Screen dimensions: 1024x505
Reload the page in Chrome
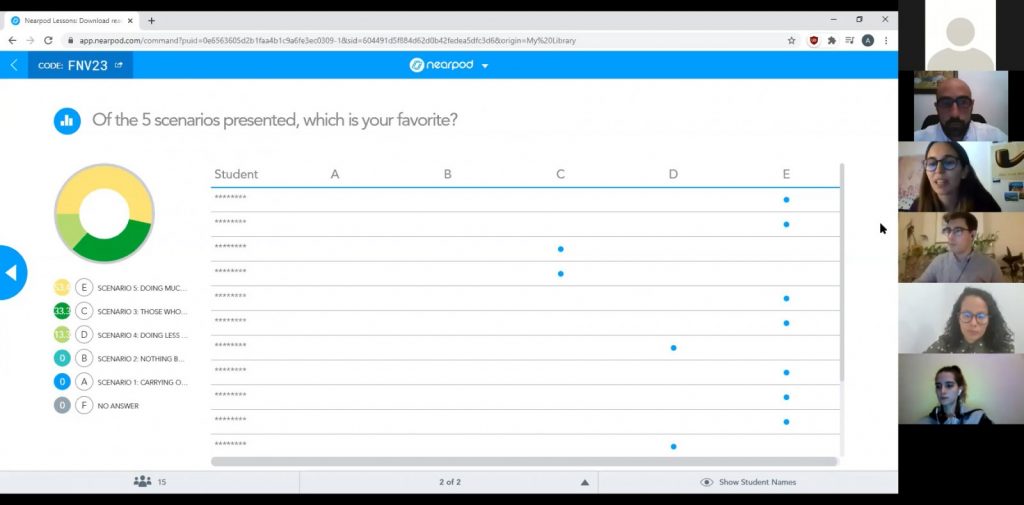pyautogui.click(x=48, y=41)
